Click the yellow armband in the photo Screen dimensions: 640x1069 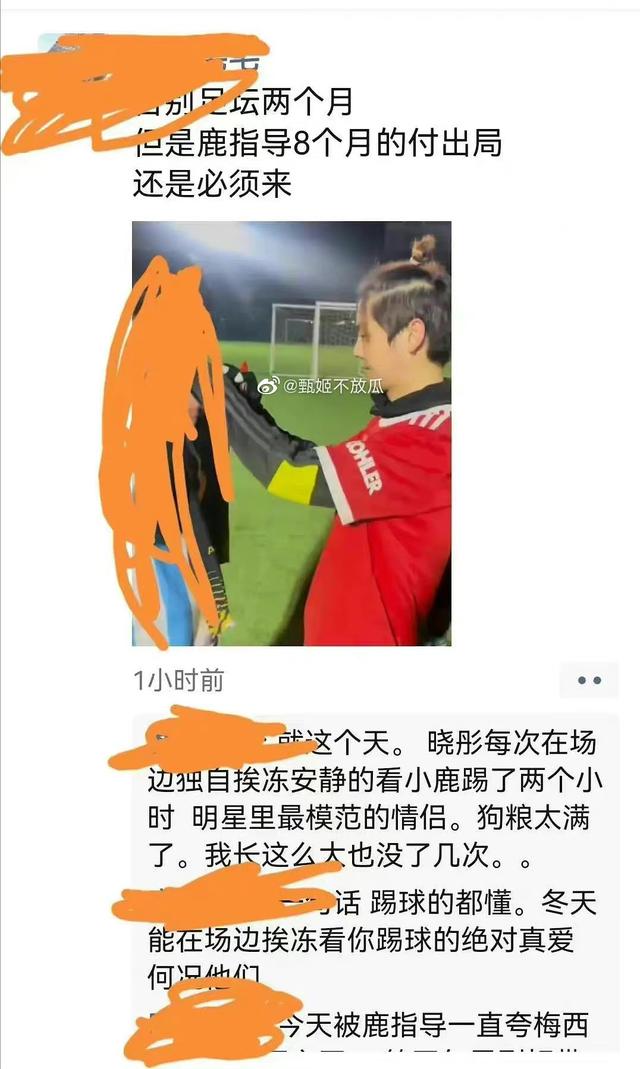(293, 482)
